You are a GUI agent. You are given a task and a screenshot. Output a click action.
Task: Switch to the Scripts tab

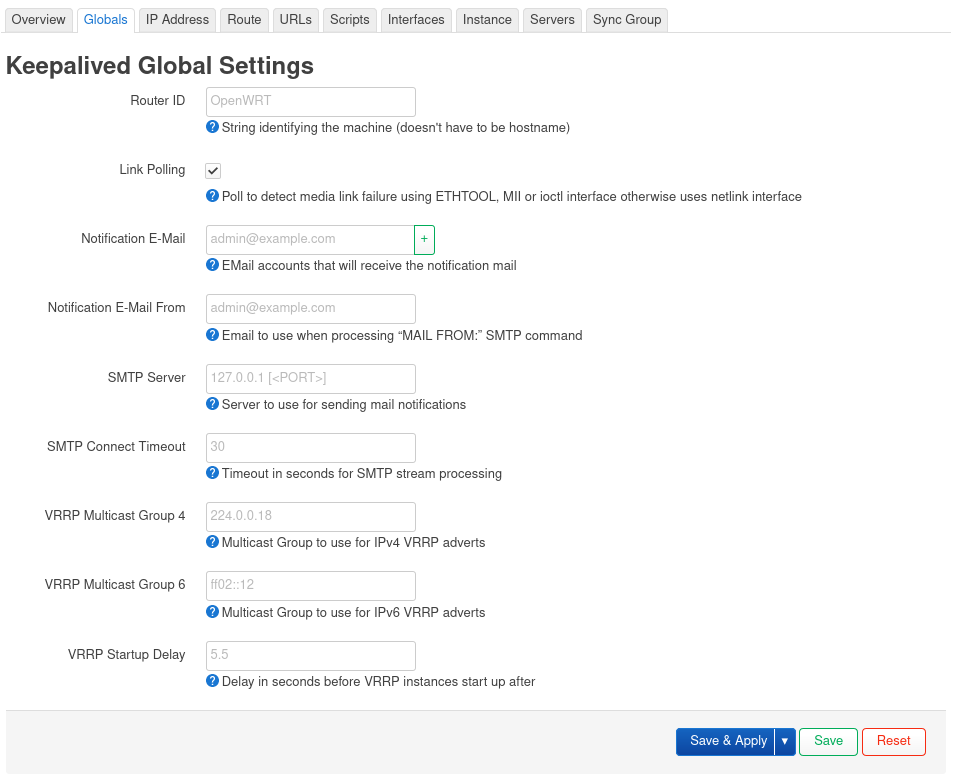350,19
